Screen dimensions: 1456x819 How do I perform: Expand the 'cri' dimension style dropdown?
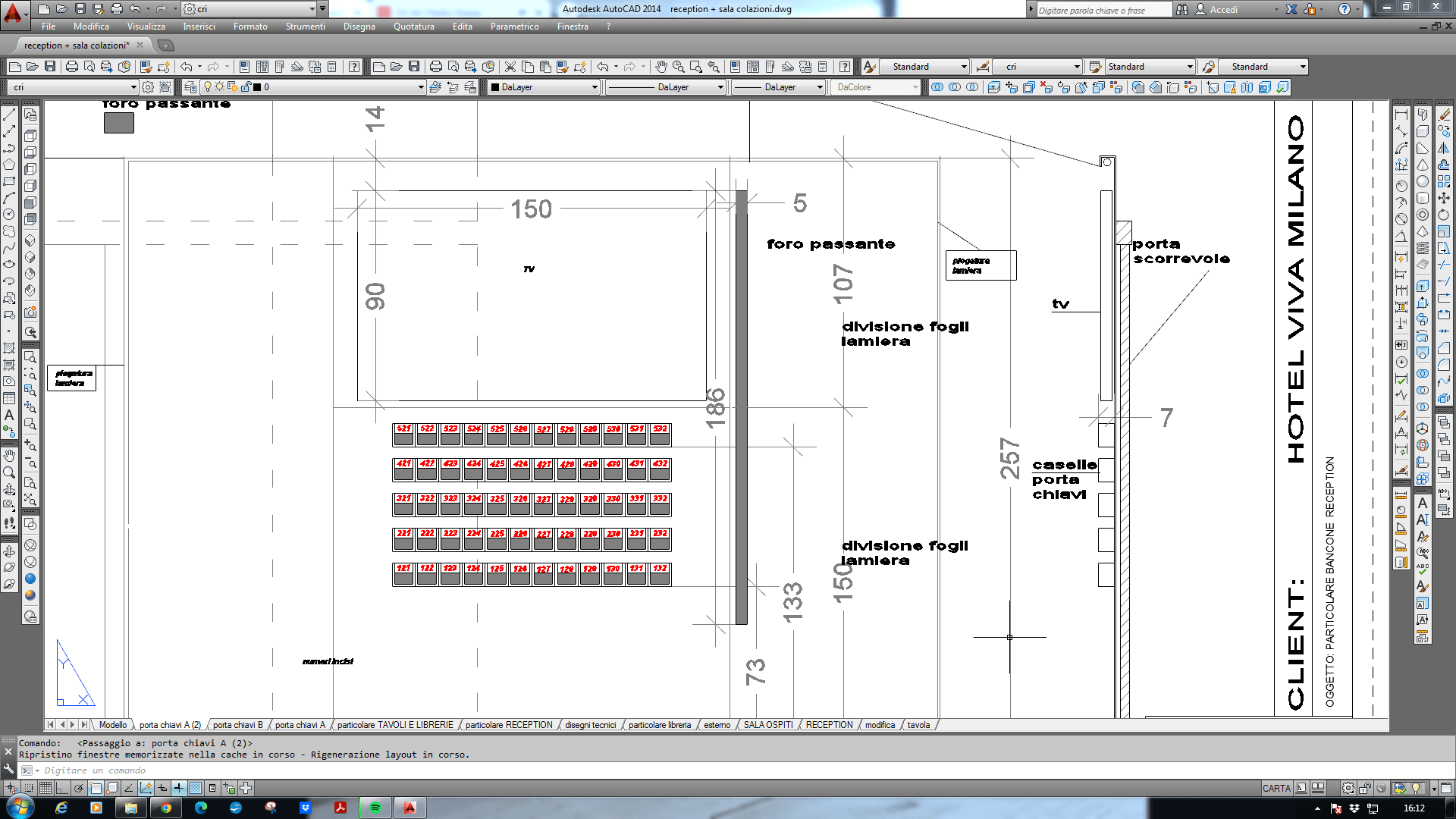(x=1037, y=67)
